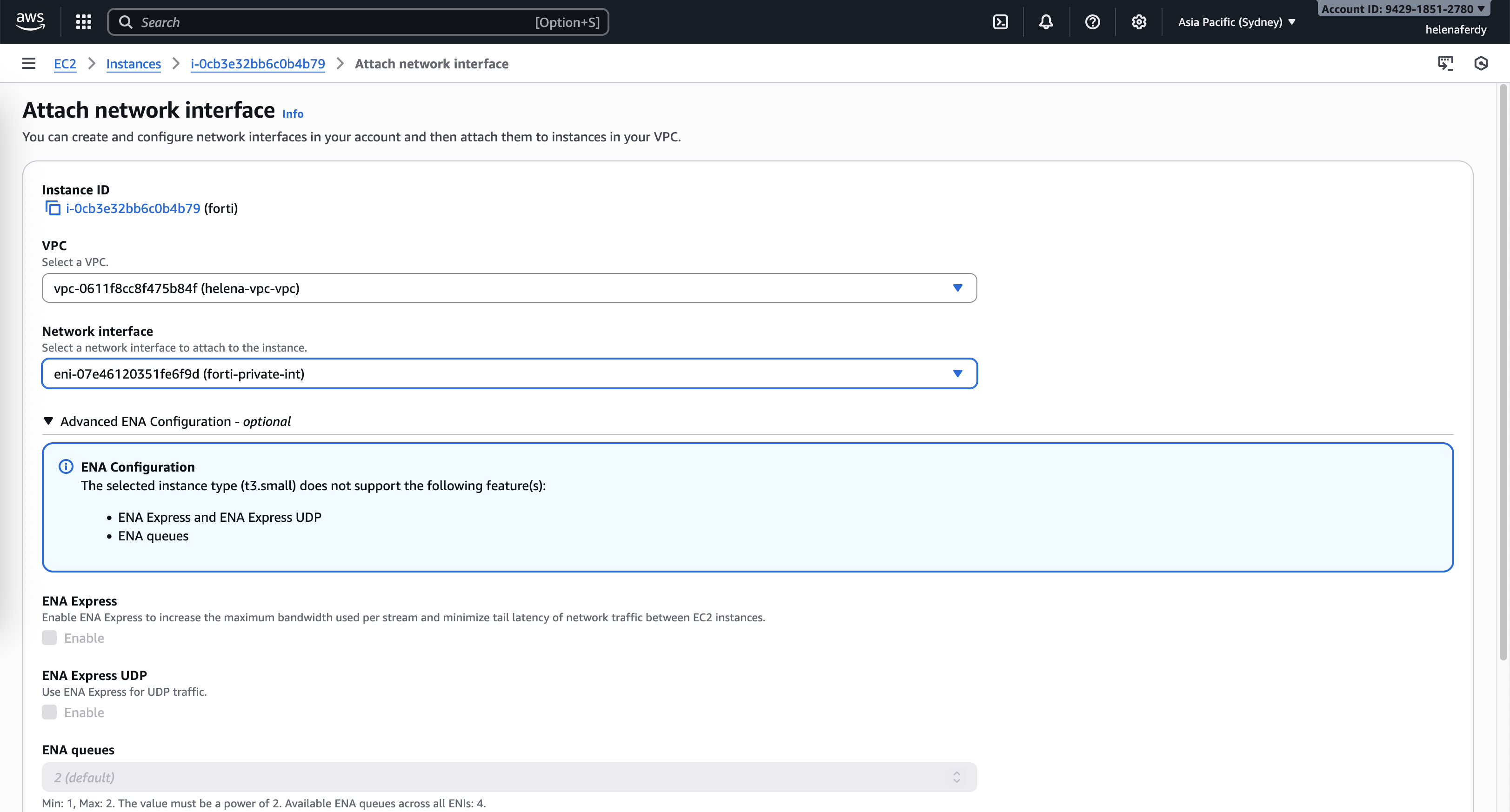Launch the CloudShell terminal icon
Screen dimensions: 1510x812
coord(1000,22)
